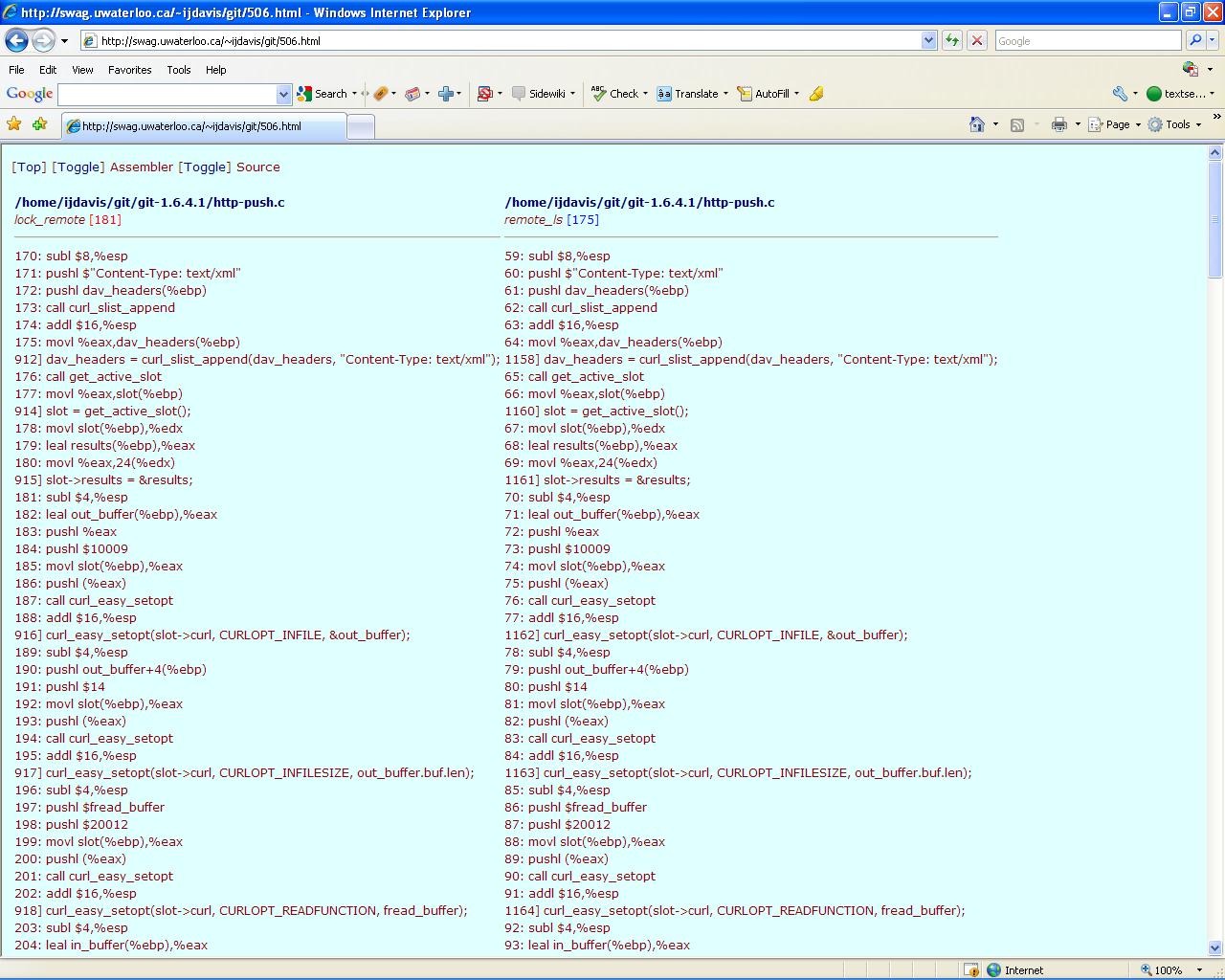Click the search magnifier icon
Screen dimensions: 1225x980
click(x=1194, y=40)
